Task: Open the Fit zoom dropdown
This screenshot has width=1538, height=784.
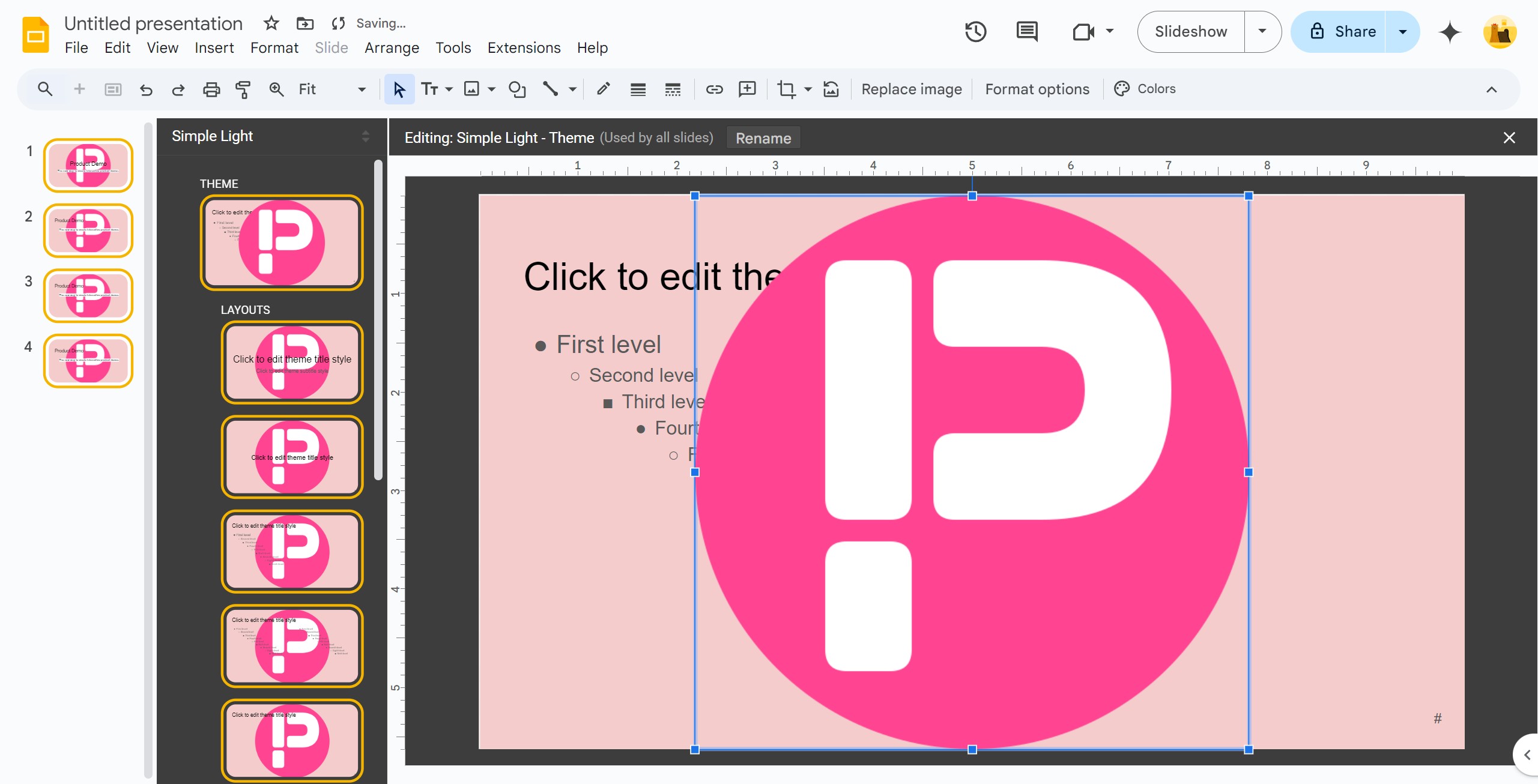Action: (x=332, y=89)
